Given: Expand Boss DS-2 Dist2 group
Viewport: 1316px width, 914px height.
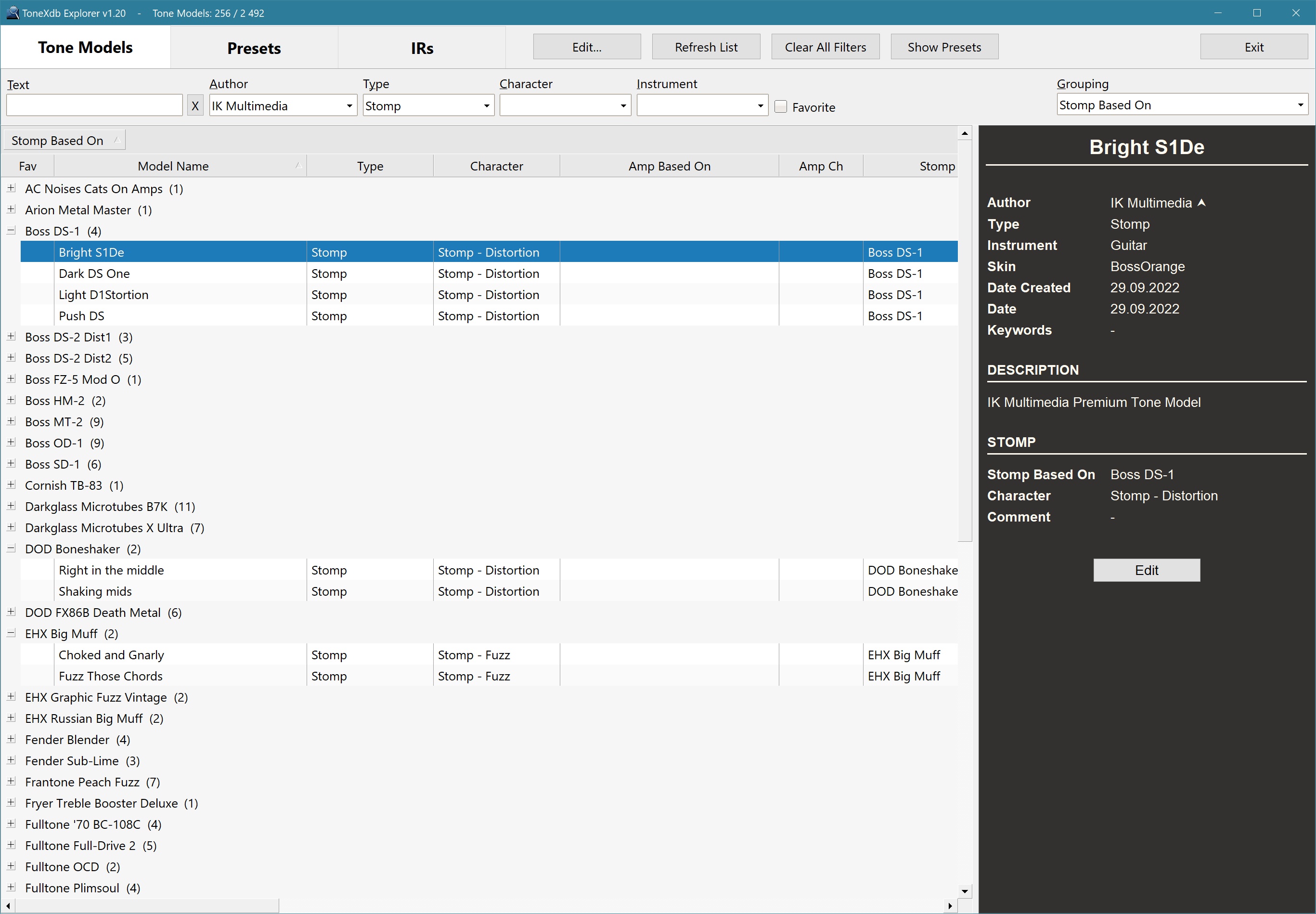Looking at the screenshot, I should point(11,357).
